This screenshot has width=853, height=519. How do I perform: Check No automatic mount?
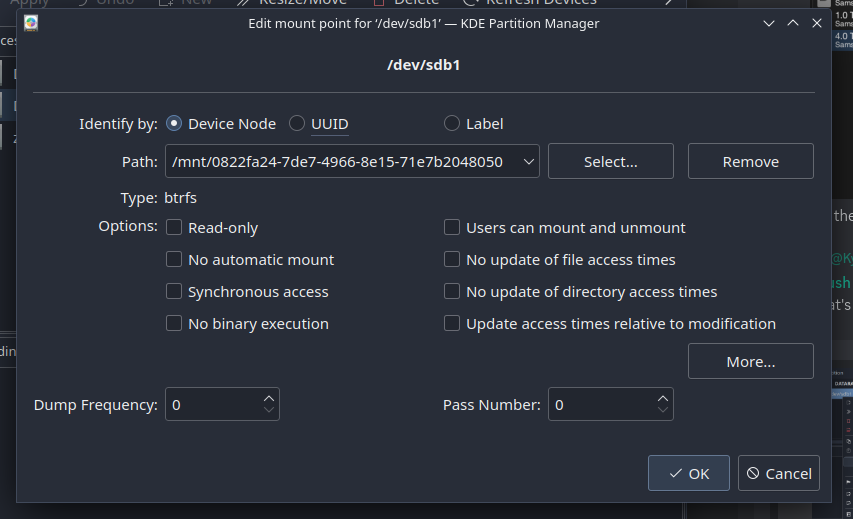tap(174, 260)
